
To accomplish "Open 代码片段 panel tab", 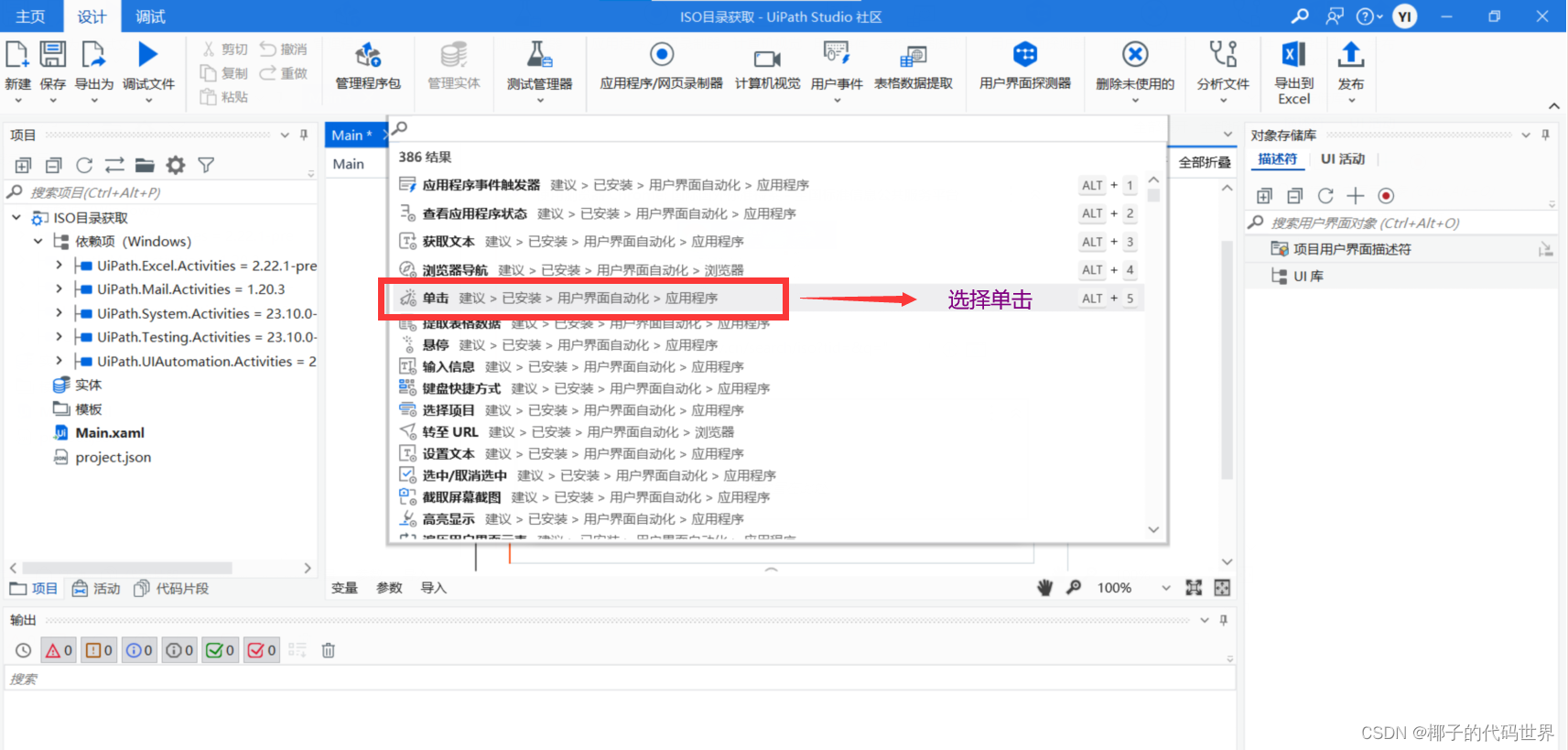I will click(x=171, y=588).
